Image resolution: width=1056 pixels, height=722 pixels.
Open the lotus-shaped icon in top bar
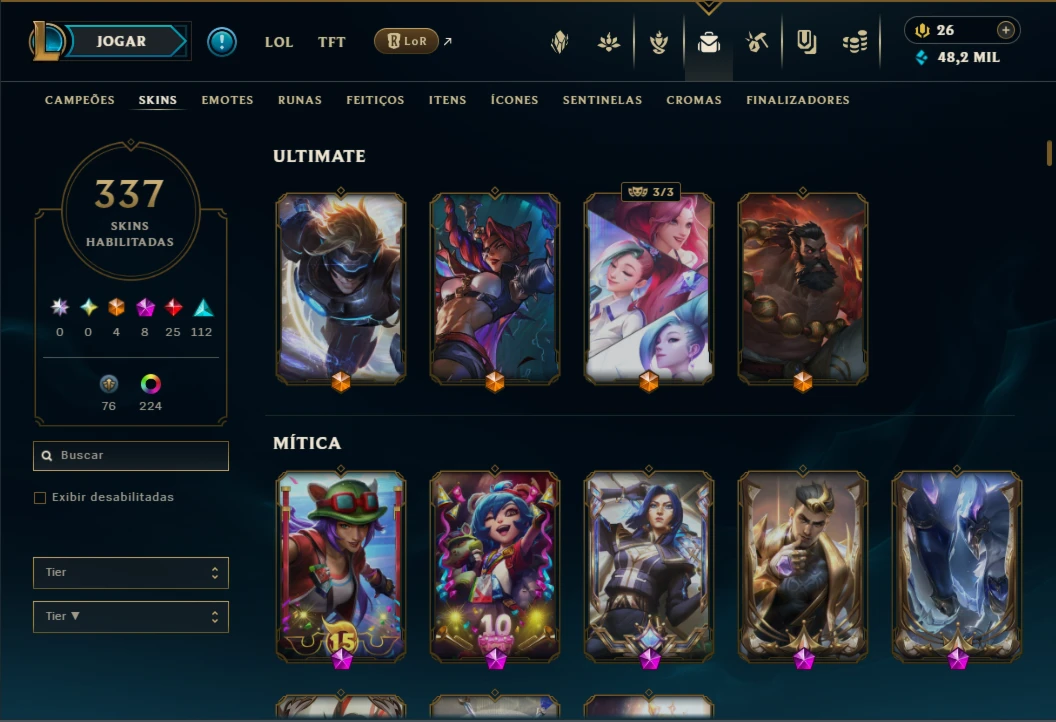click(x=609, y=42)
